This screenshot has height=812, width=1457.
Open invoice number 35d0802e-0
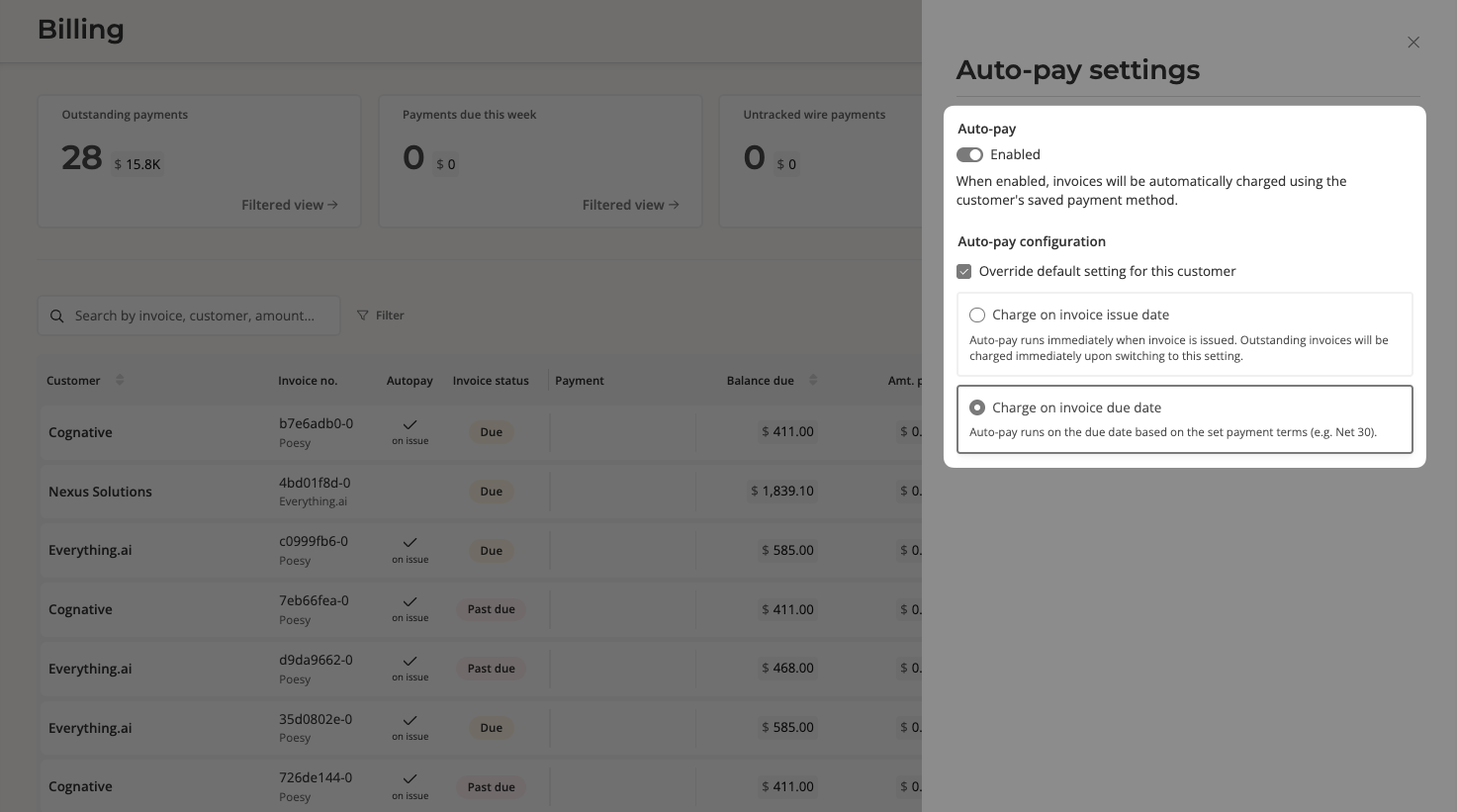click(316, 719)
